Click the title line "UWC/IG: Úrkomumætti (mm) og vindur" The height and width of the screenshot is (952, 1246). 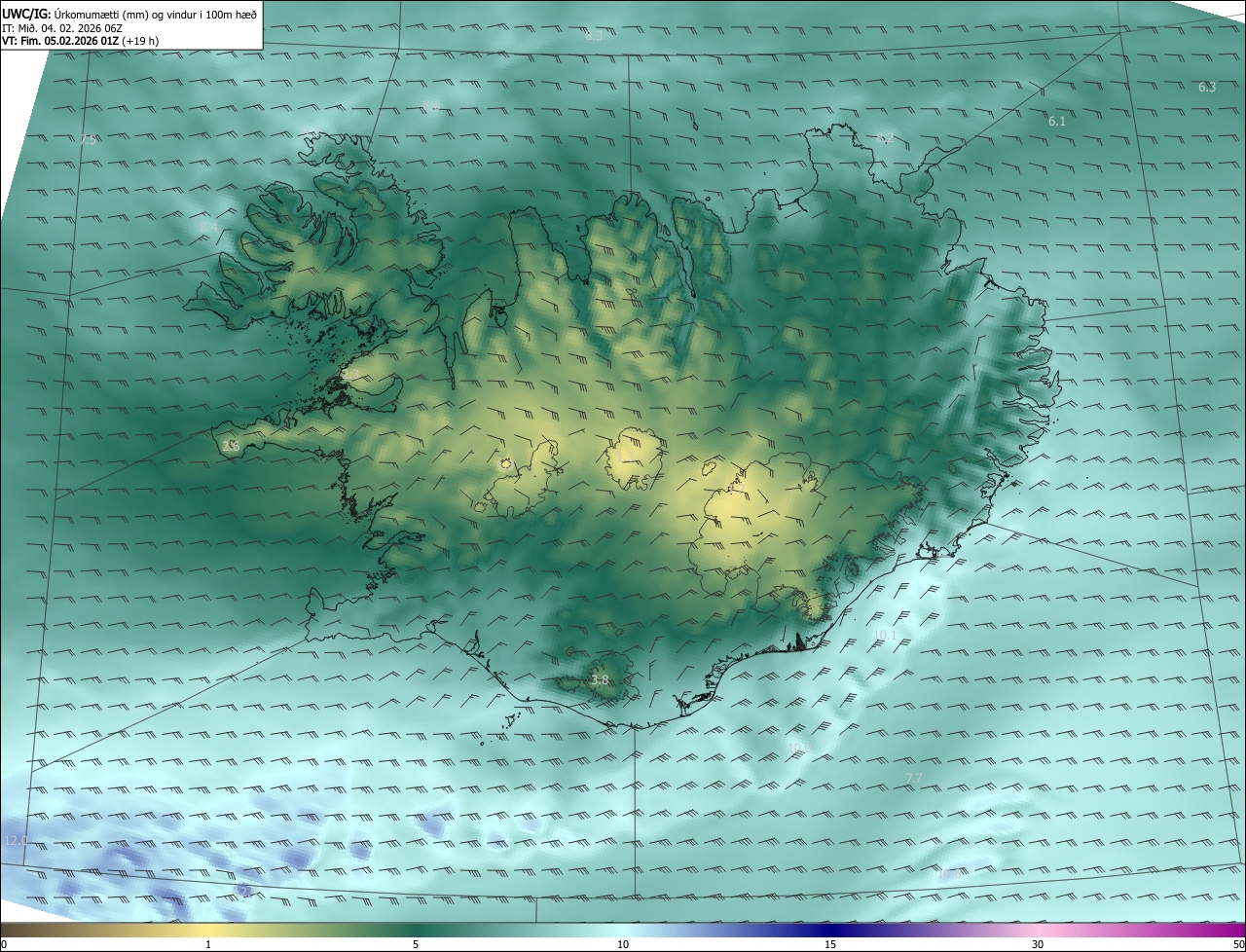point(129,13)
